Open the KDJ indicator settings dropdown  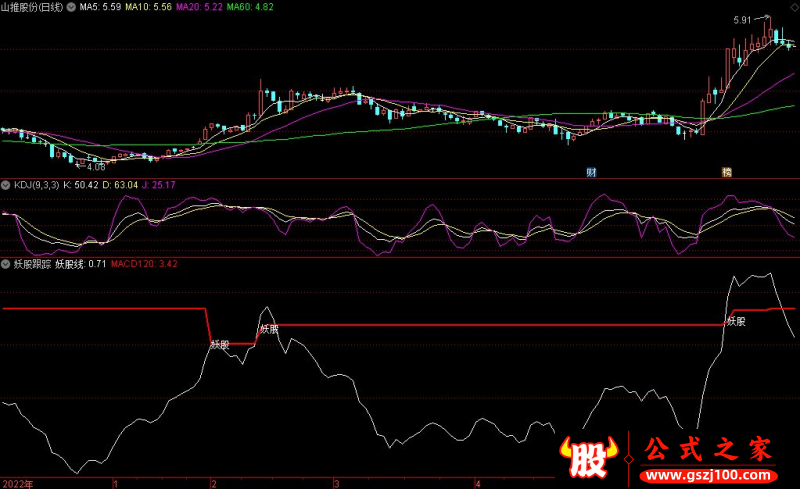point(6,185)
